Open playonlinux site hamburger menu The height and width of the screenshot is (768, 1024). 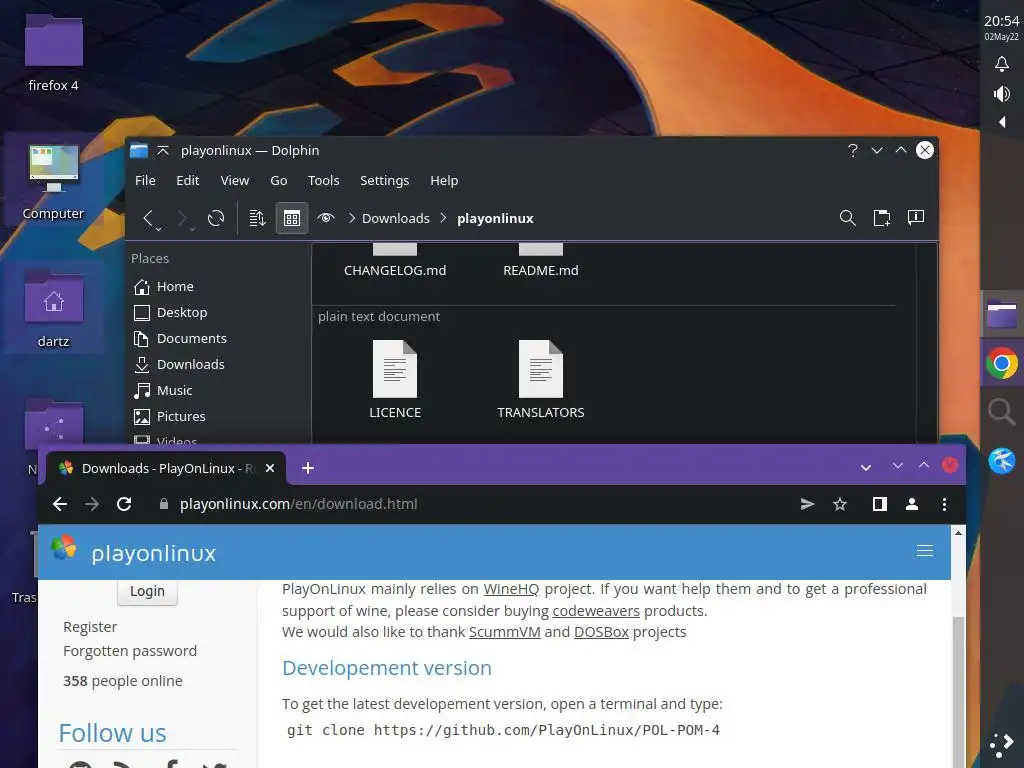tap(925, 551)
